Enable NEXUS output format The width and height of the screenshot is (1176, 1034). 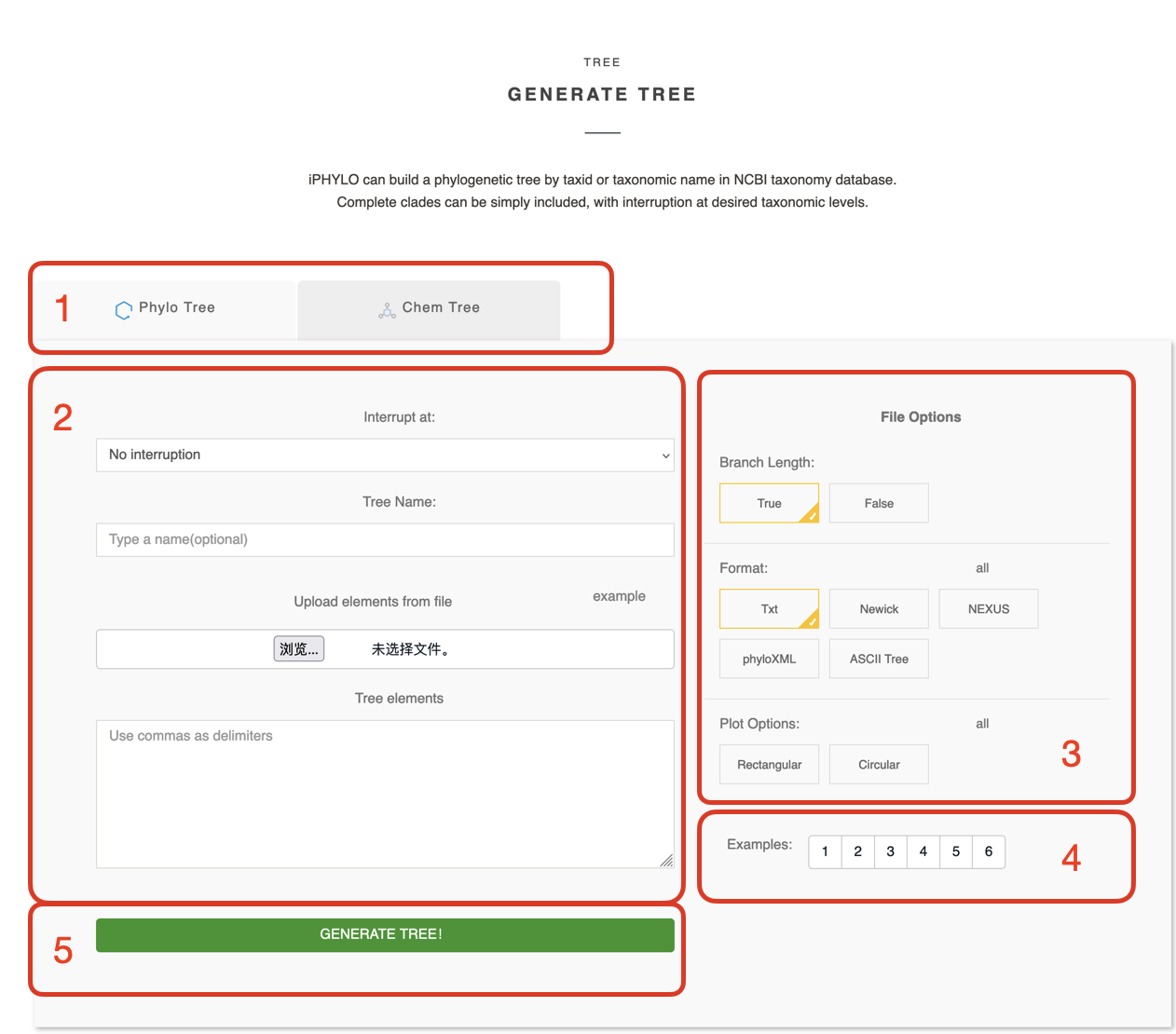tap(988, 609)
